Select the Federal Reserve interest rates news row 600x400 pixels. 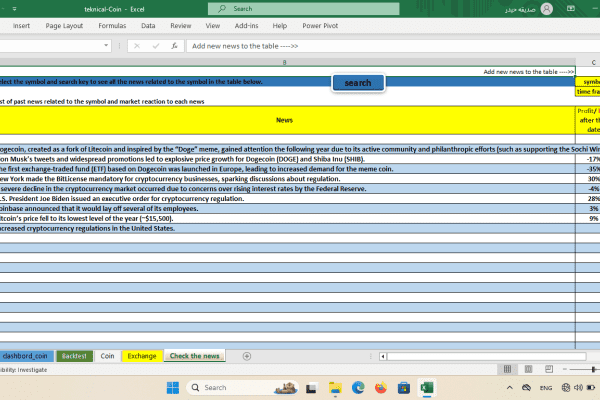[x=287, y=189]
